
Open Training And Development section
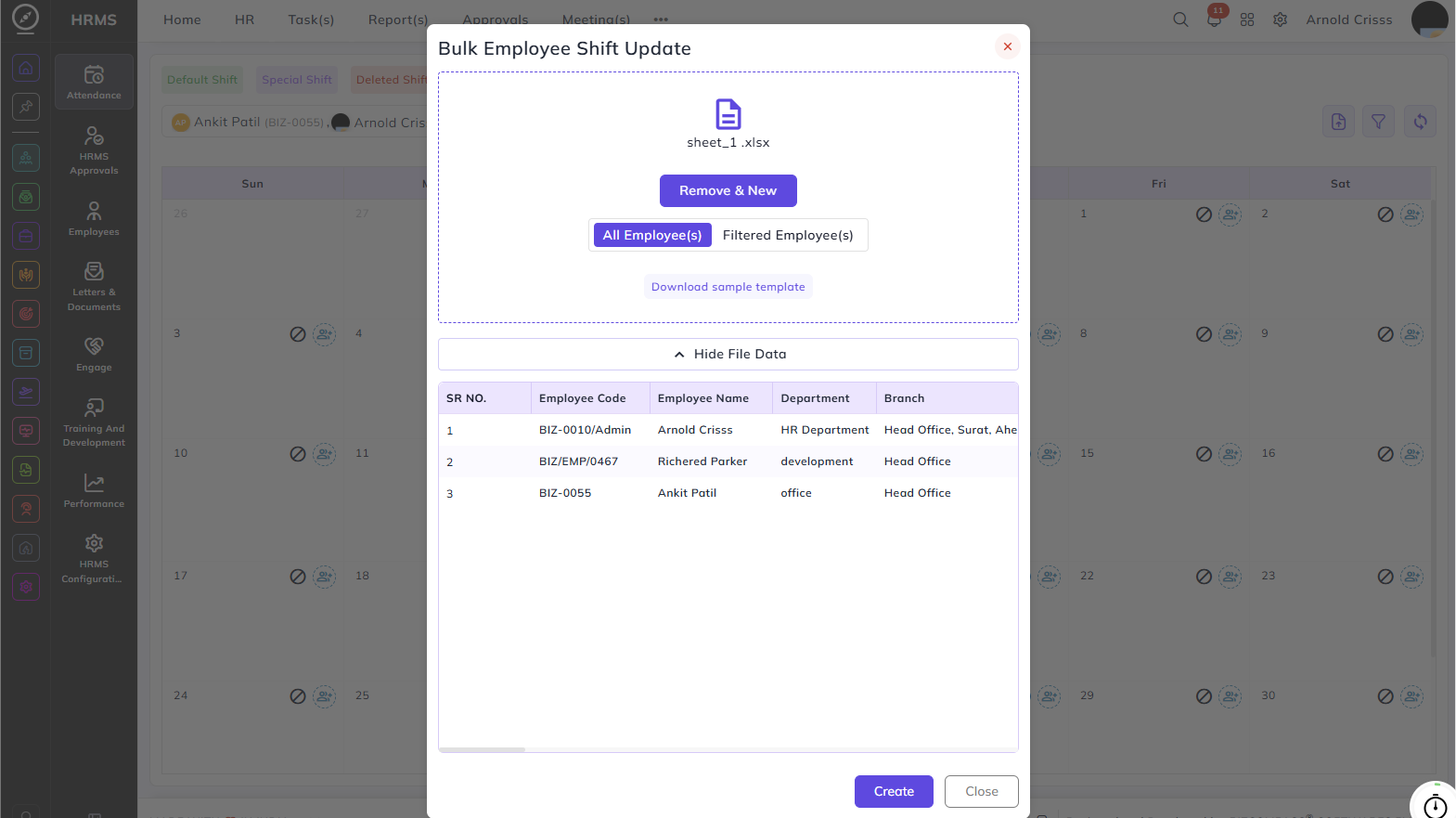click(x=94, y=422)
